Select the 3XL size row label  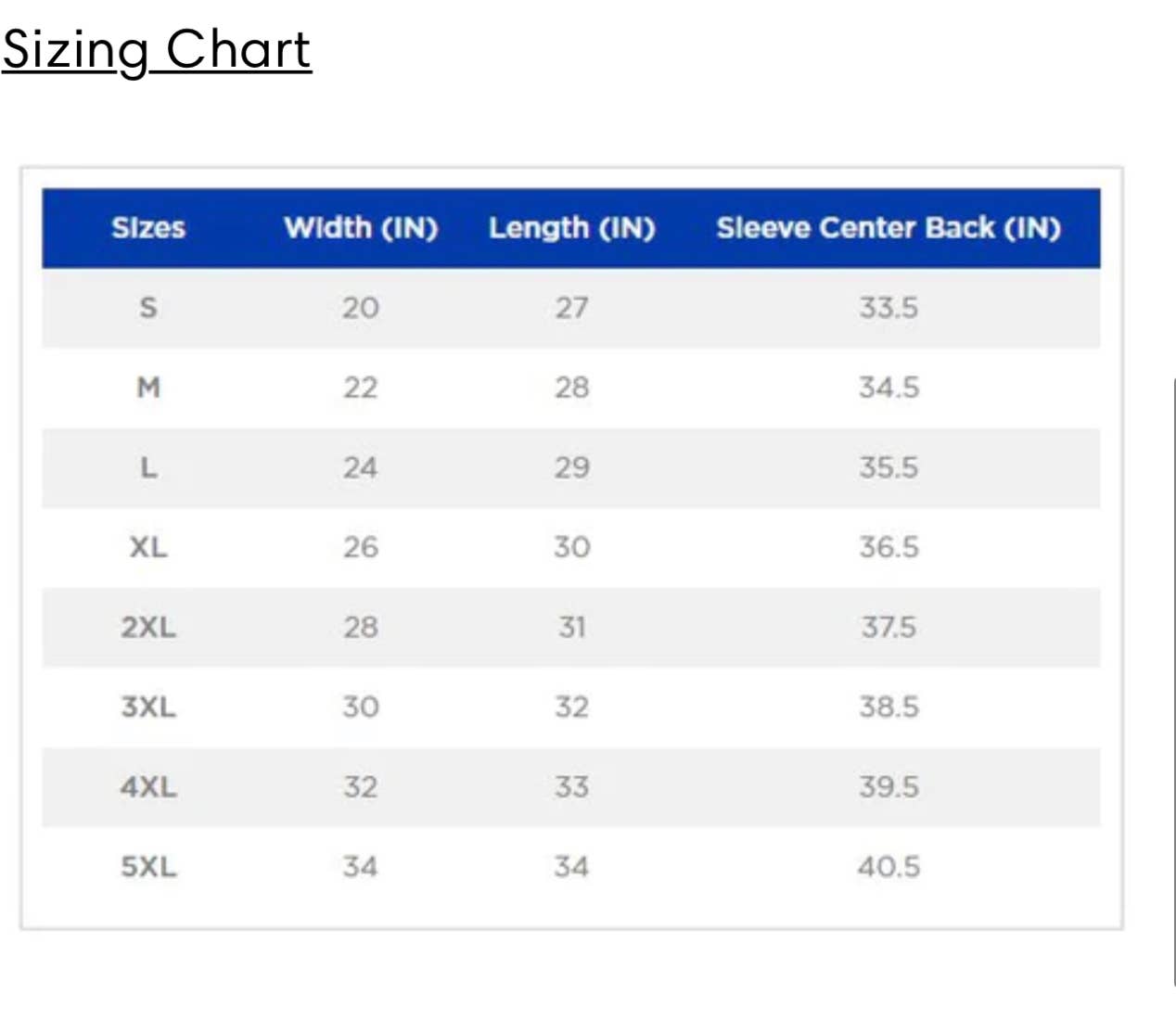click(x=148, y=708)
